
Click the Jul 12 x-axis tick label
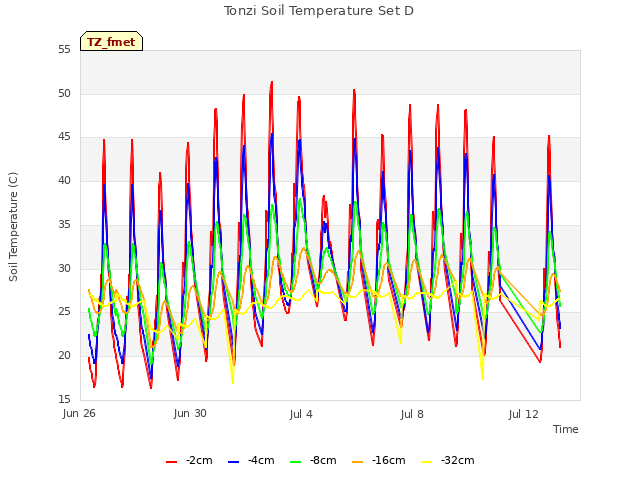click(x=524, y=414)
